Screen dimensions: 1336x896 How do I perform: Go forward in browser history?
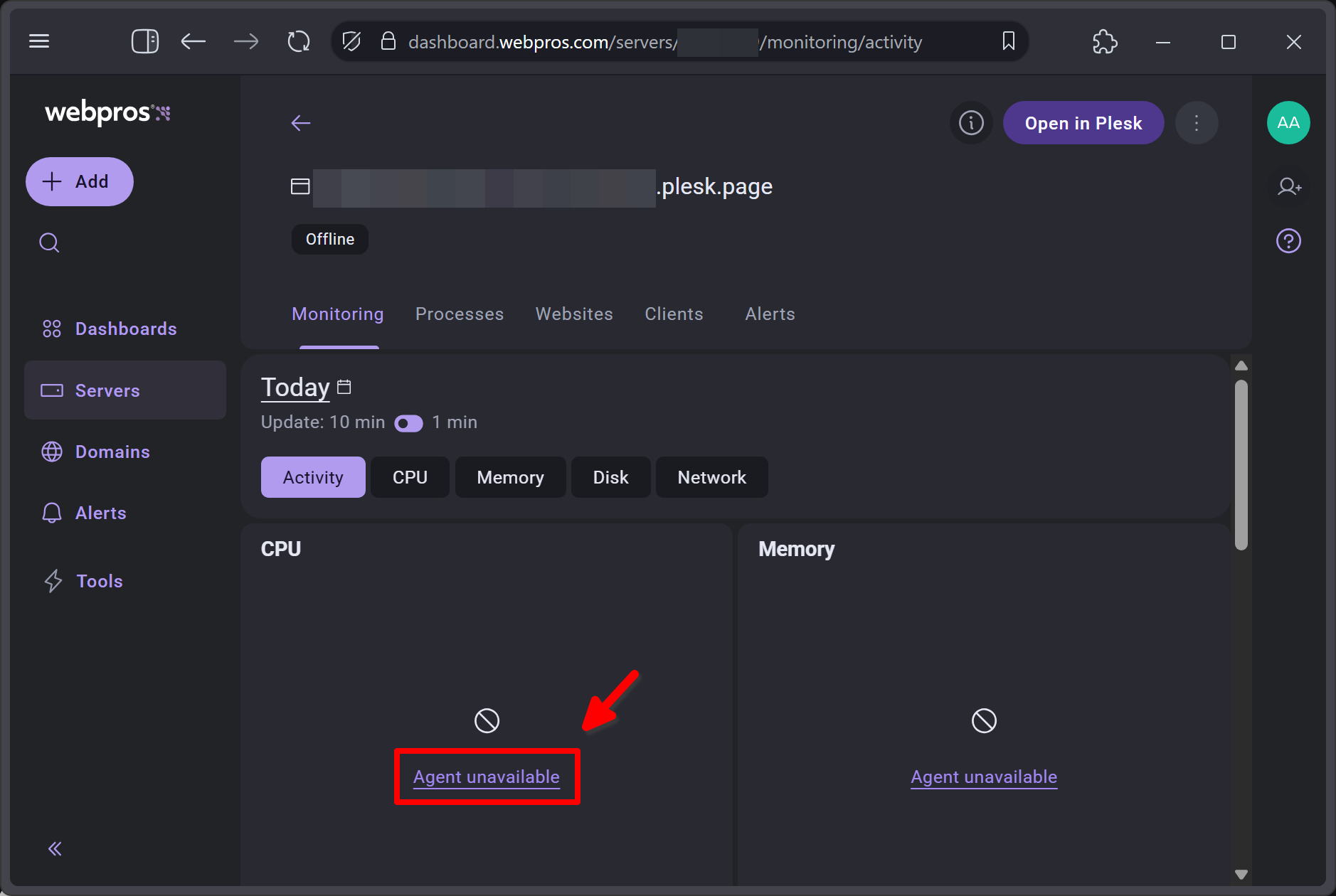pos(246,41)
